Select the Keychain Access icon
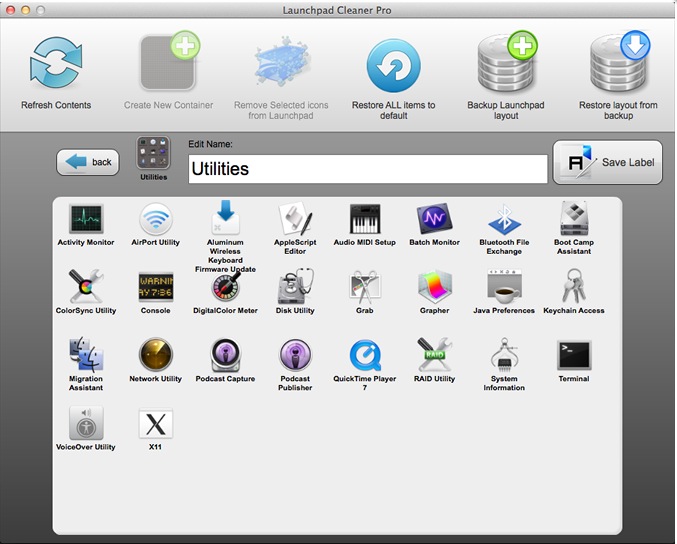This screenshot has height=544, width=677. tap(574, 287)
